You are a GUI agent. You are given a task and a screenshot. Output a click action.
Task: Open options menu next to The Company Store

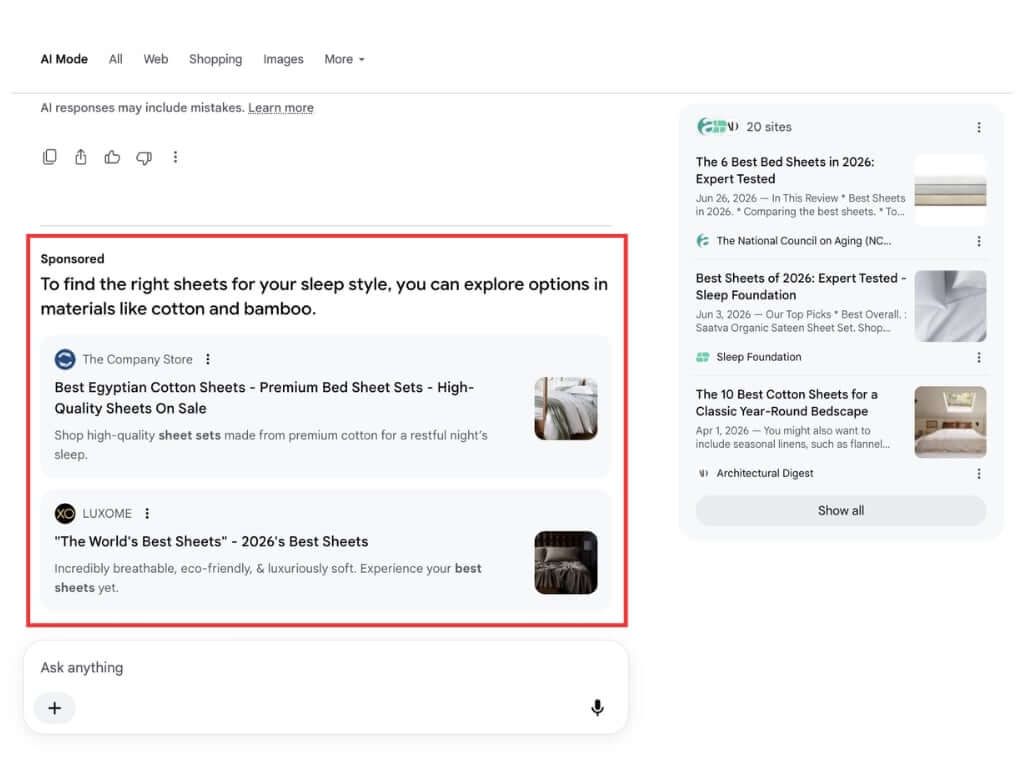tap(208, 359)
